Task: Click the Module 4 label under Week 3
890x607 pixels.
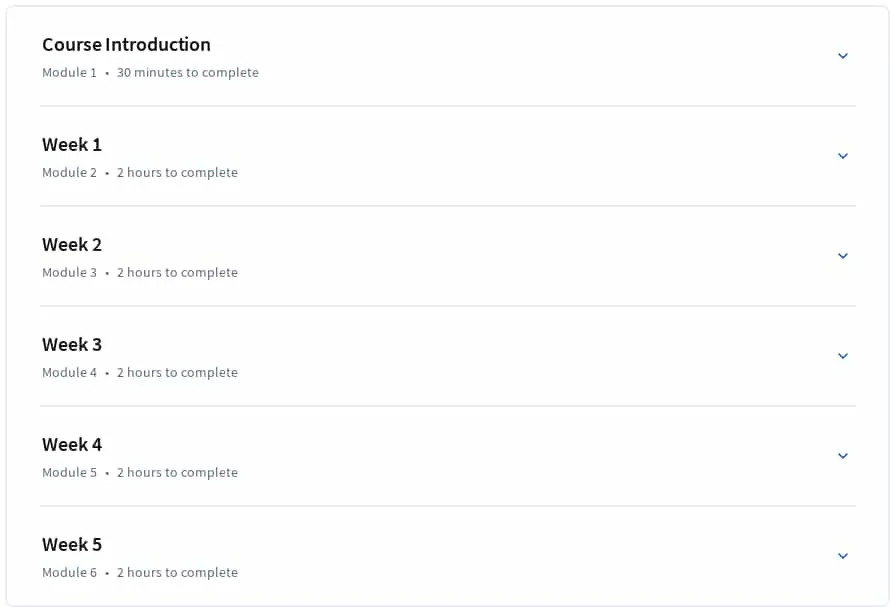Action: point(69,372)
